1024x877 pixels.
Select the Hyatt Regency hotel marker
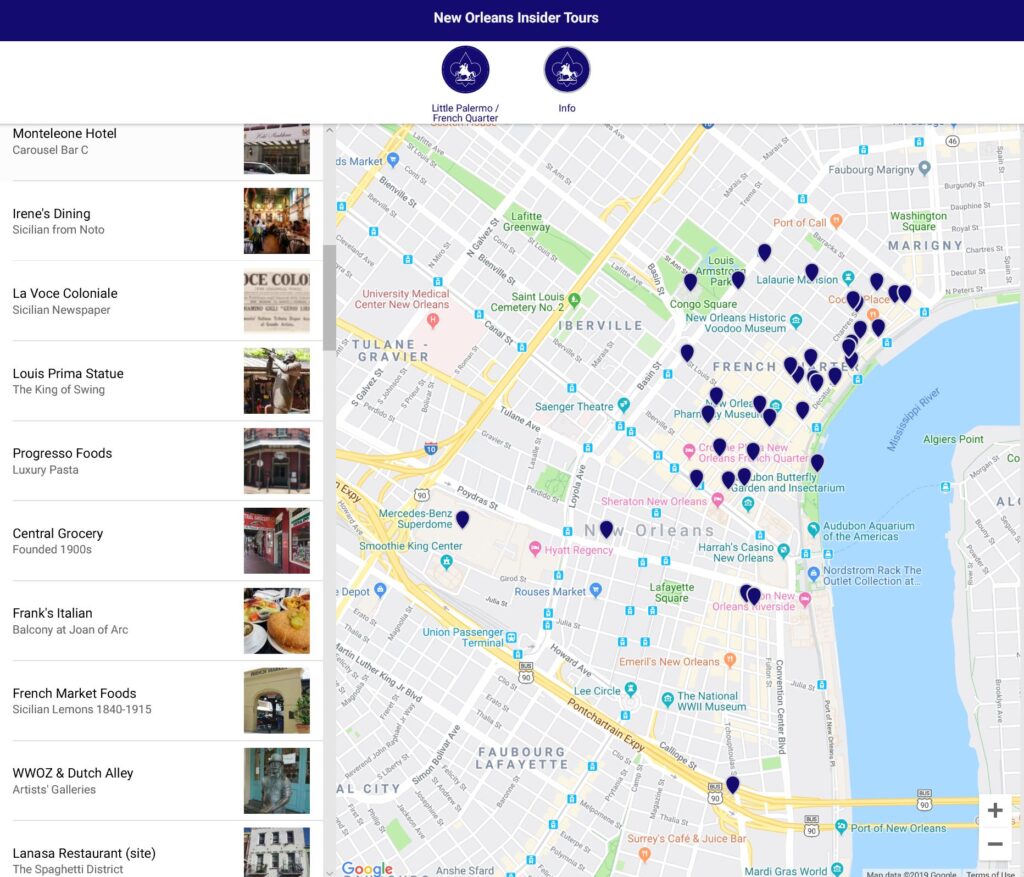tap(536, 549)
